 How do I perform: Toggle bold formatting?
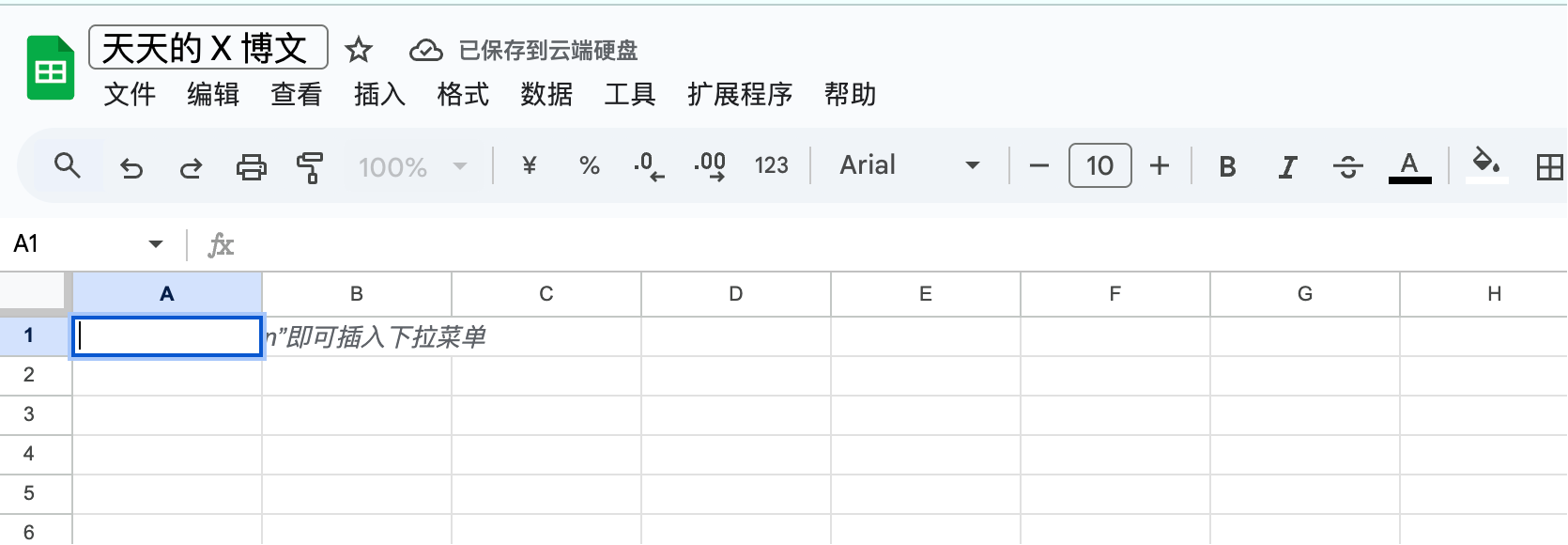tap(1227, 167)
